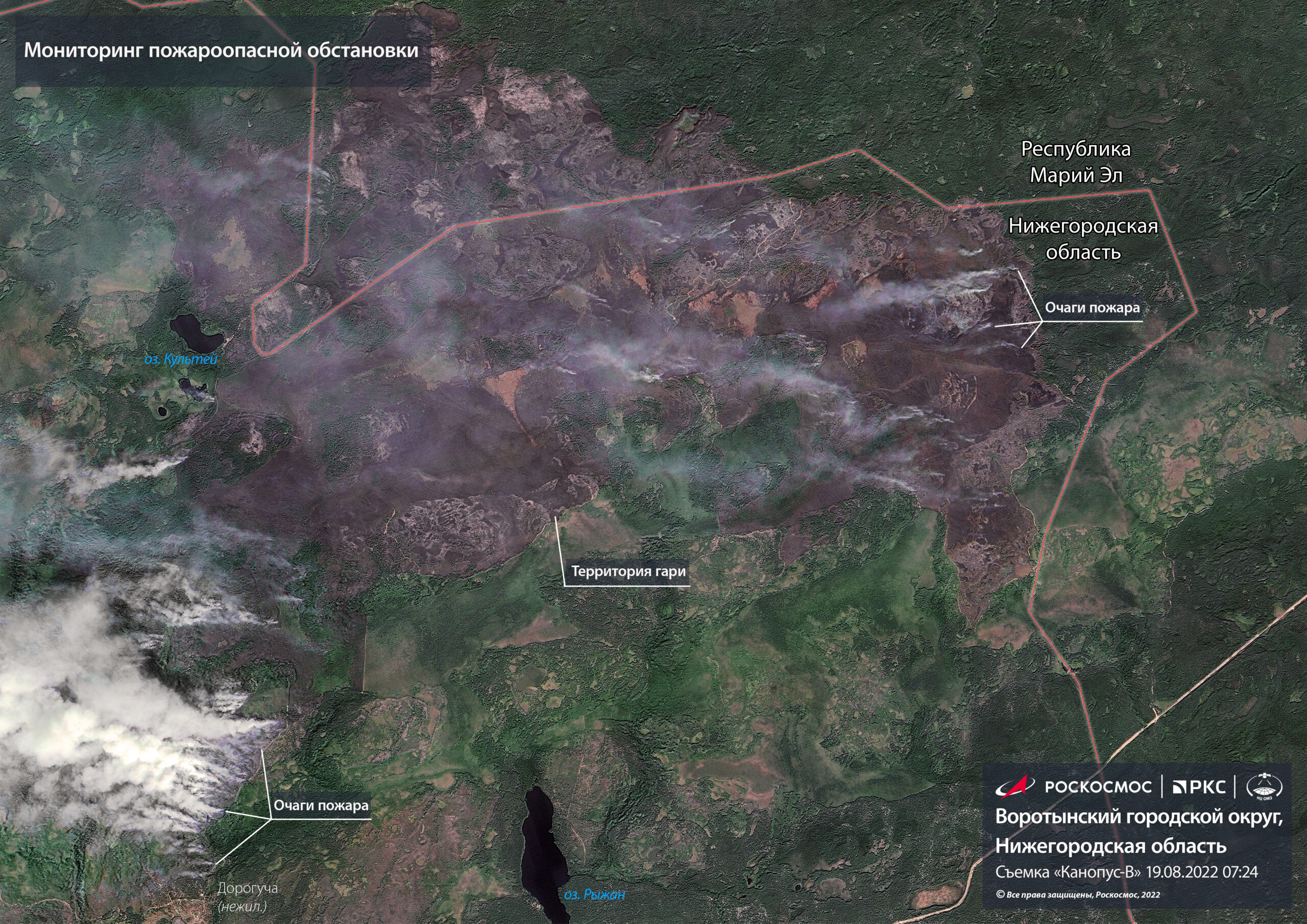
Task: Click the blue 'оз. Рыжан' label
Action: 594,894
